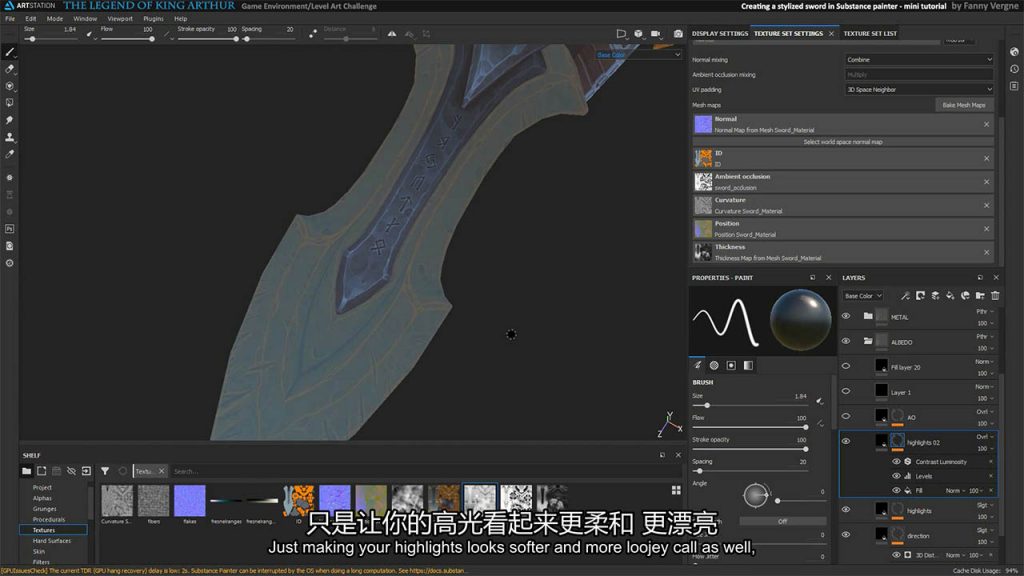Select Textures category in shelf
Image resolution: width=1024 pixels, height=576 pixels.
53,530
